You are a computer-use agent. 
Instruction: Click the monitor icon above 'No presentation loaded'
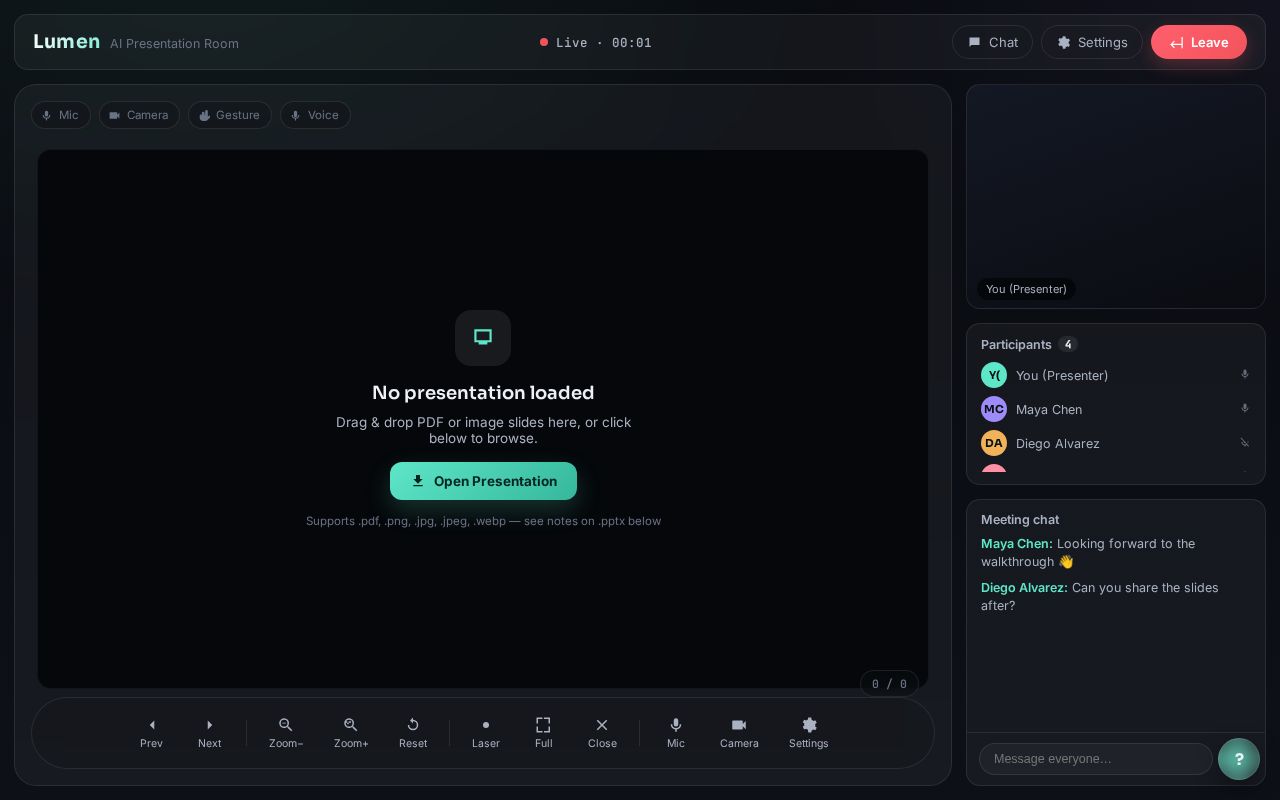point(483,338)
